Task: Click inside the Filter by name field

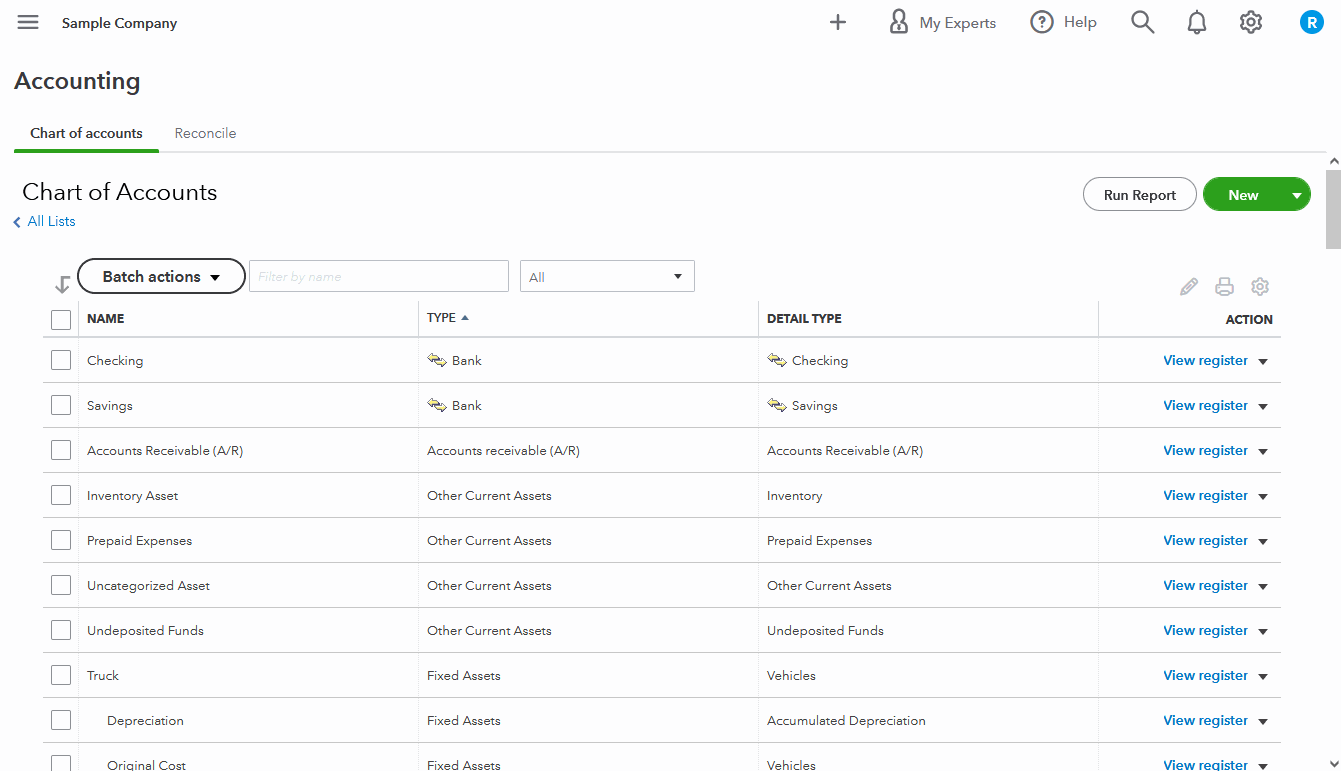Action: 378,276
